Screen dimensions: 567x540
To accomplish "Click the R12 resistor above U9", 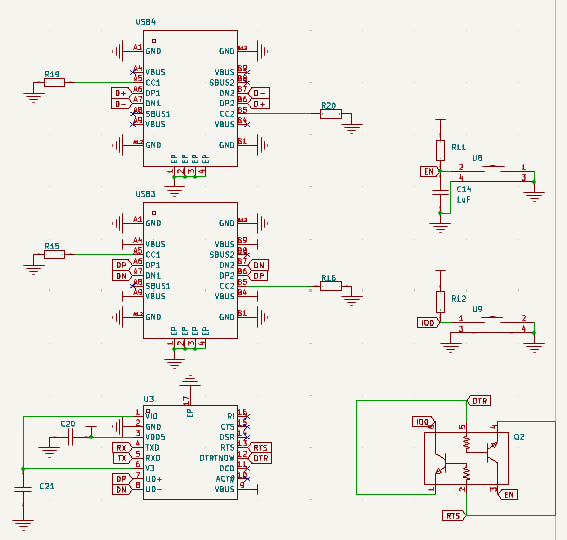I will (440, 302).
